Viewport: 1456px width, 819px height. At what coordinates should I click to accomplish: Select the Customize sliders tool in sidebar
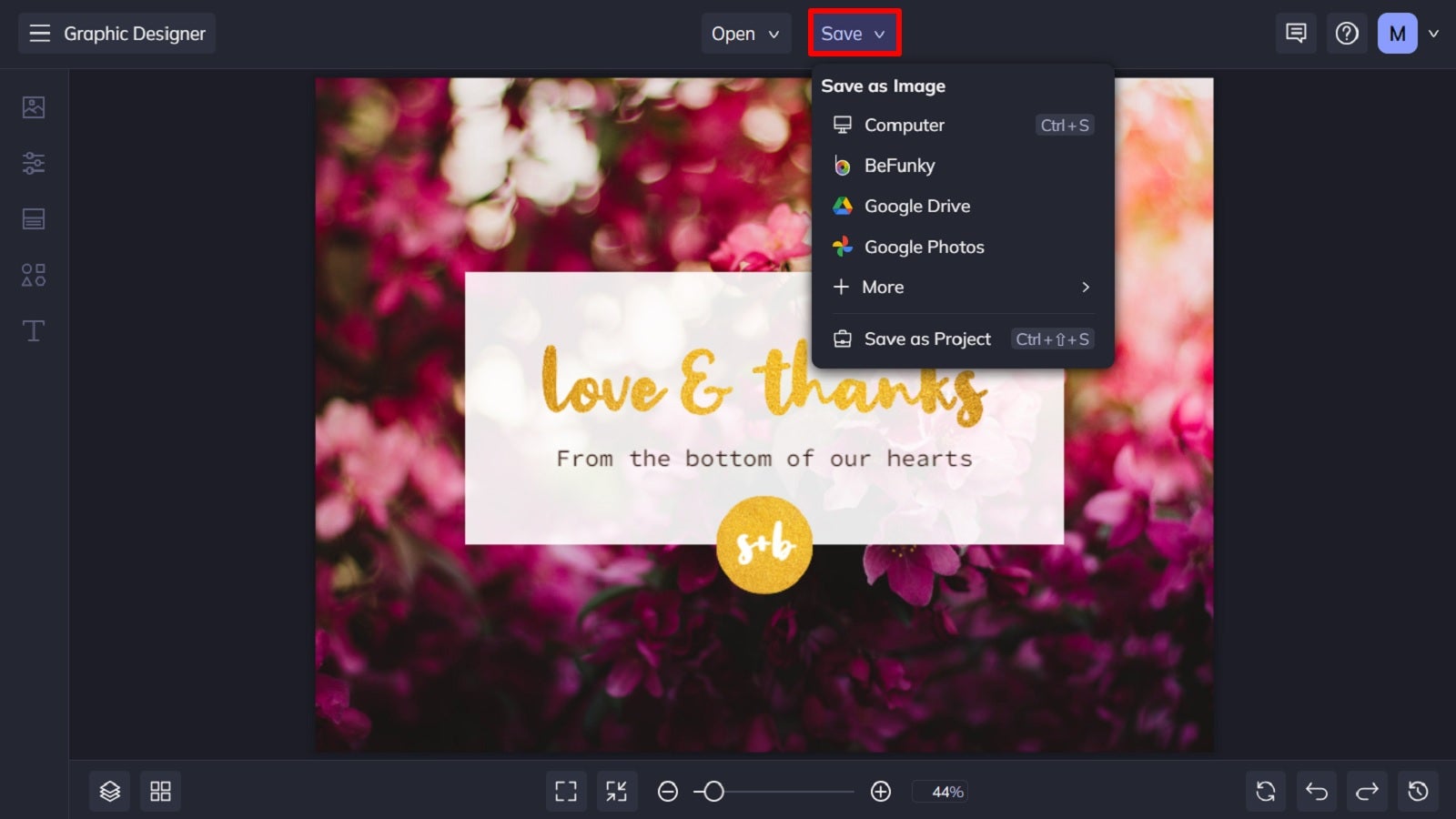pos(33,162)
